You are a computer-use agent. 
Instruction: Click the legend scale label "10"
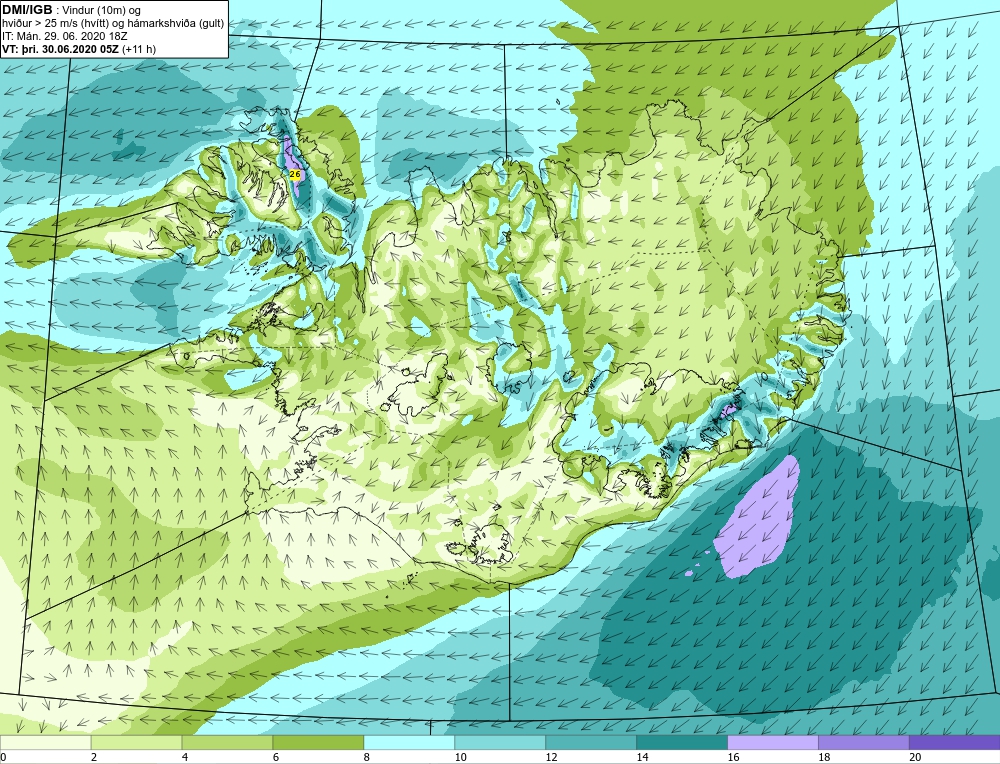coord(460,757)
